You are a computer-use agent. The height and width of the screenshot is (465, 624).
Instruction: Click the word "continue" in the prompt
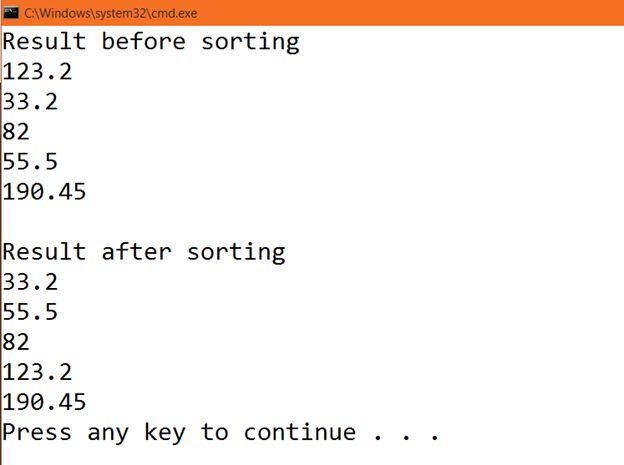(x=300, y=432)
